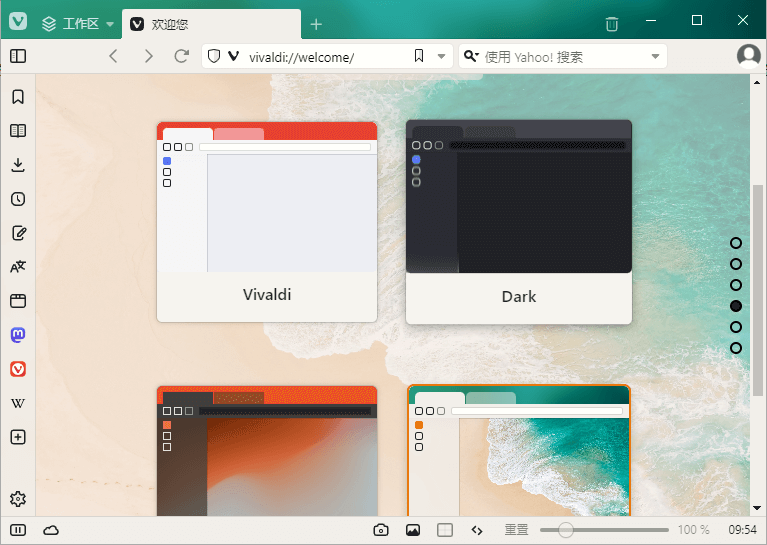Jump to second welcome page dot

click(736, 264)
